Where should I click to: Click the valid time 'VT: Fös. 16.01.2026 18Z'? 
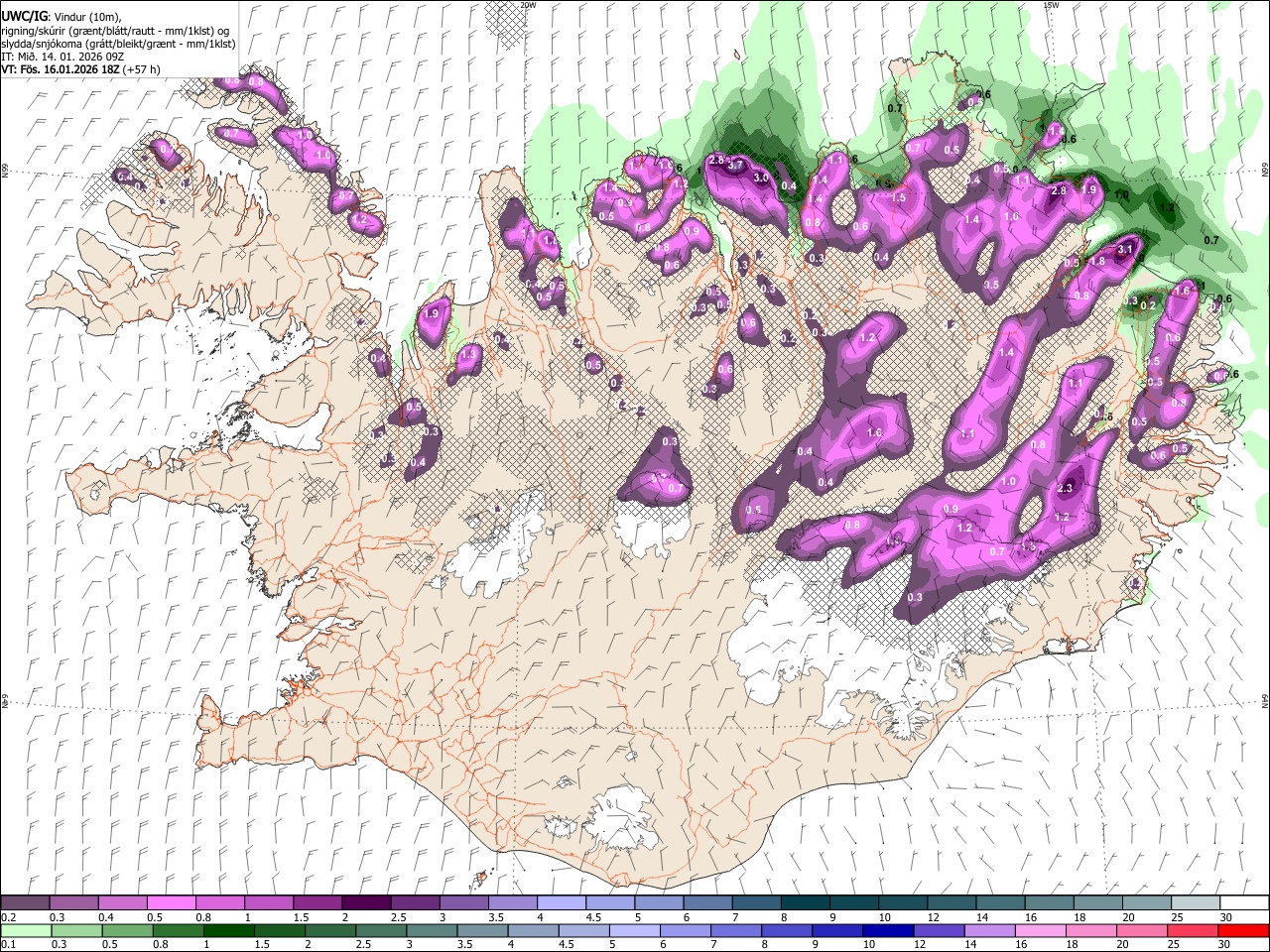point(61,69)
